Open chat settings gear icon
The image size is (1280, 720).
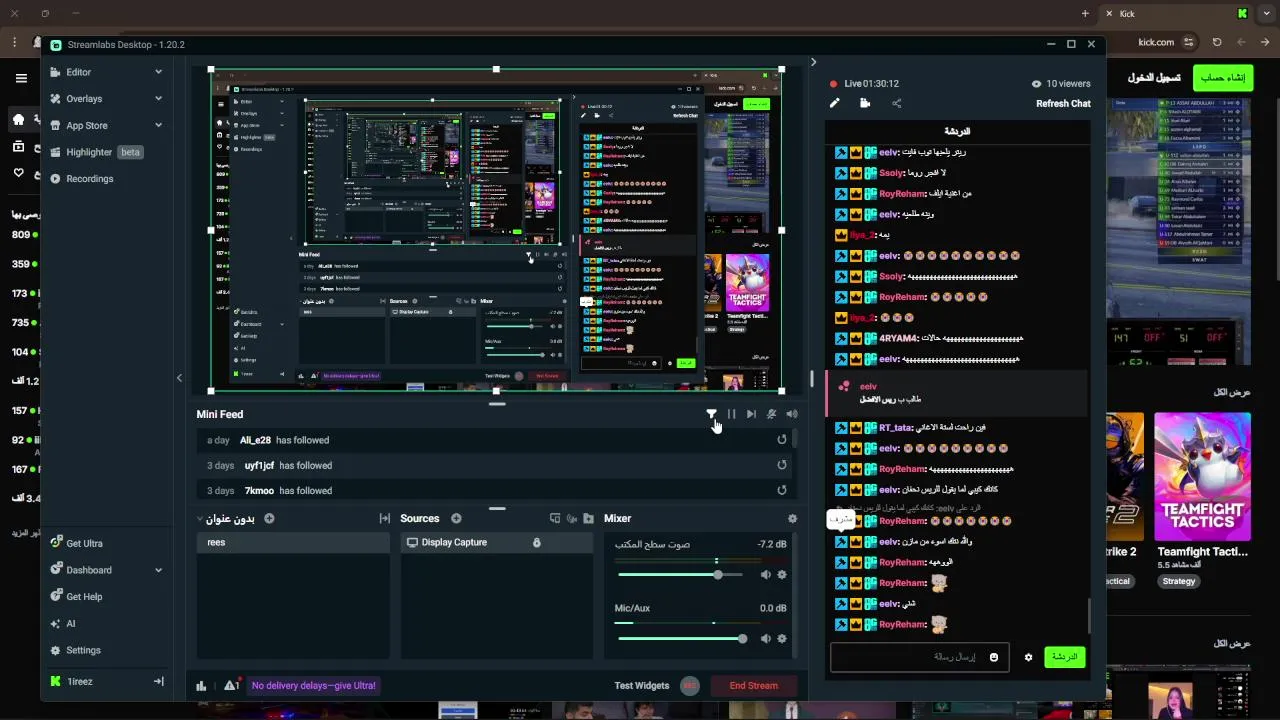(1028, 657)
